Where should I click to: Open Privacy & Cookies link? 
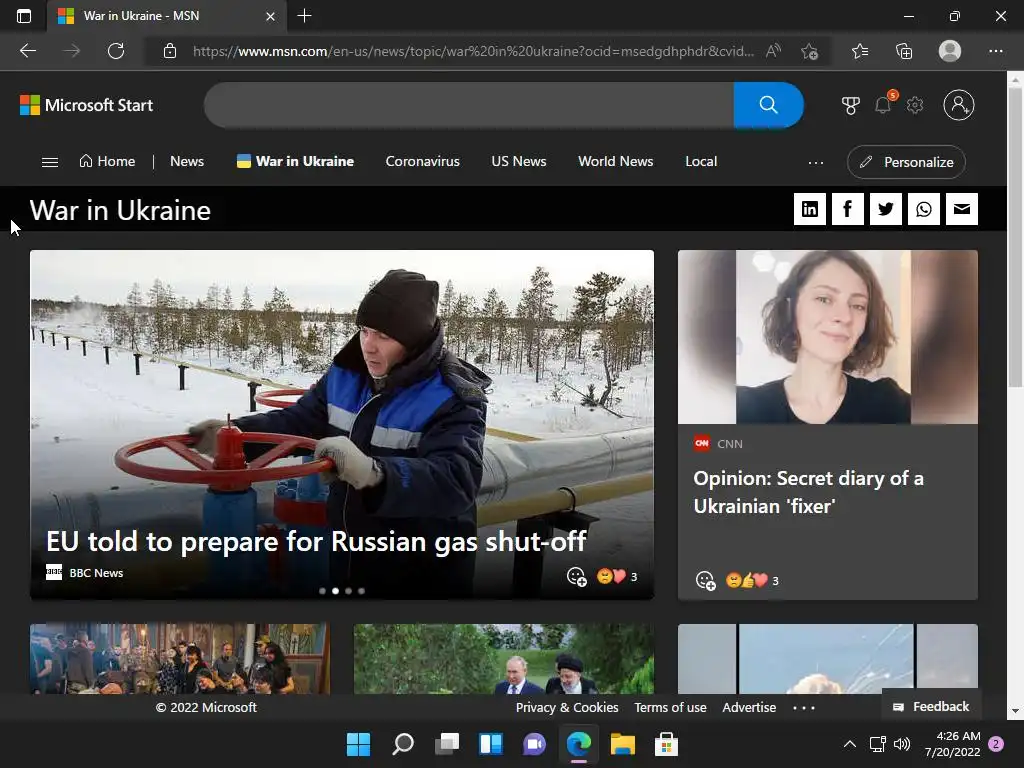567,707
